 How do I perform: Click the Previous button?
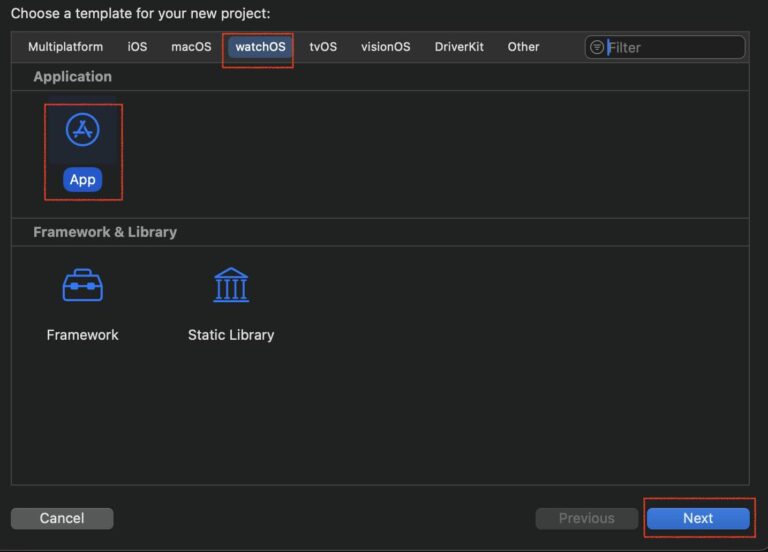pos(586,518)
